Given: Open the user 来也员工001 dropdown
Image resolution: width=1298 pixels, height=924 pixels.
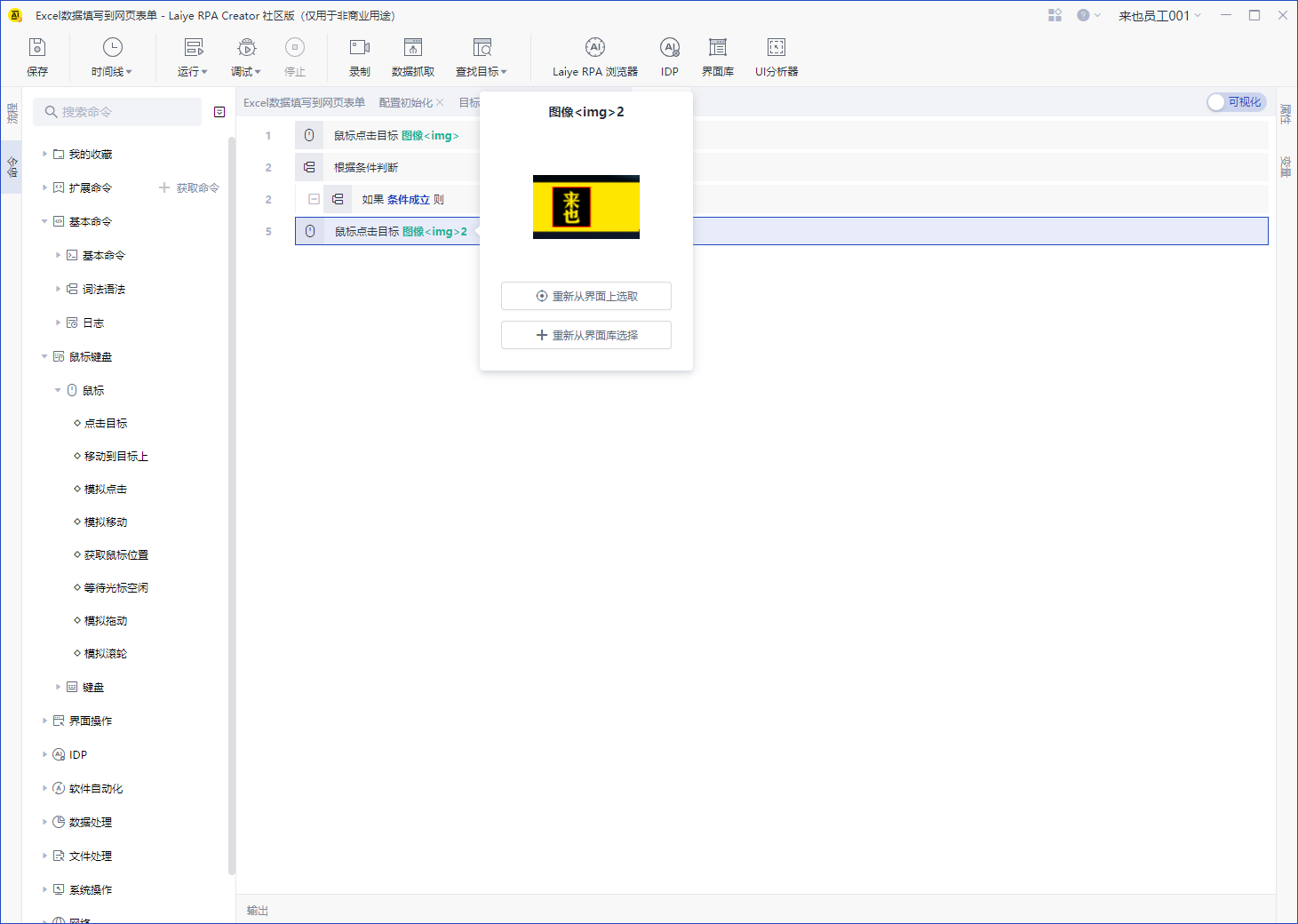Looking at the screenshot, I should tap(1159, 15).
